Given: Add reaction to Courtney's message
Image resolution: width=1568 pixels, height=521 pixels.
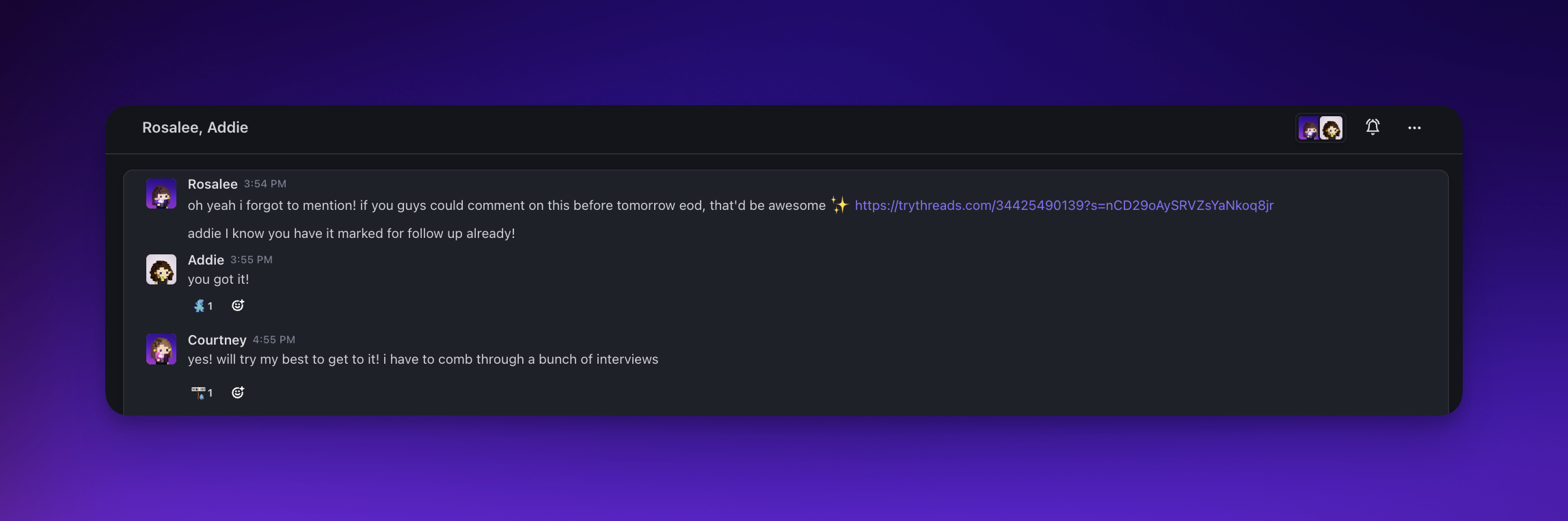Looking at the screenshot, I should click(238, 392).
